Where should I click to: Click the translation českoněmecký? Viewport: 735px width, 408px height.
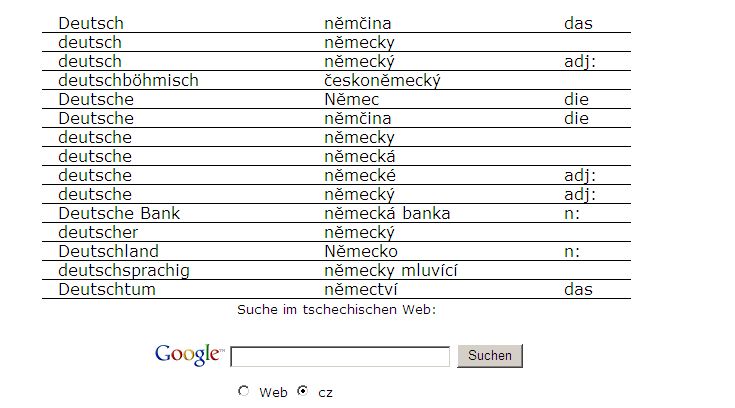point(382,80)
